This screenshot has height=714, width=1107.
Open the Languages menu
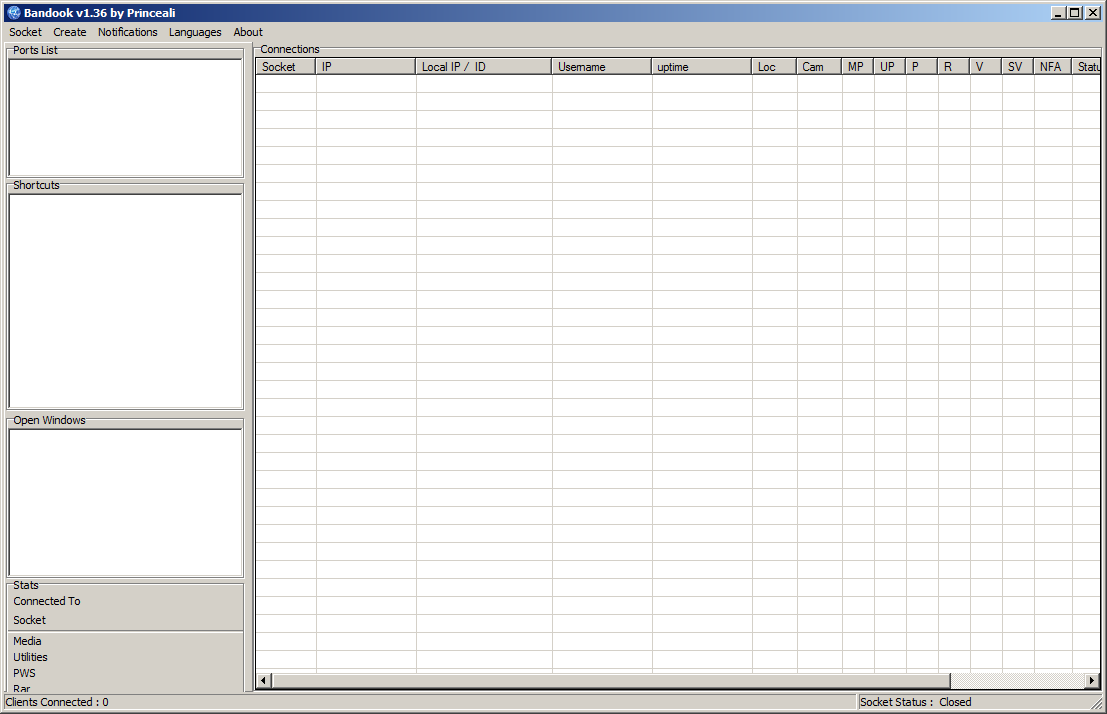[195, 32]
